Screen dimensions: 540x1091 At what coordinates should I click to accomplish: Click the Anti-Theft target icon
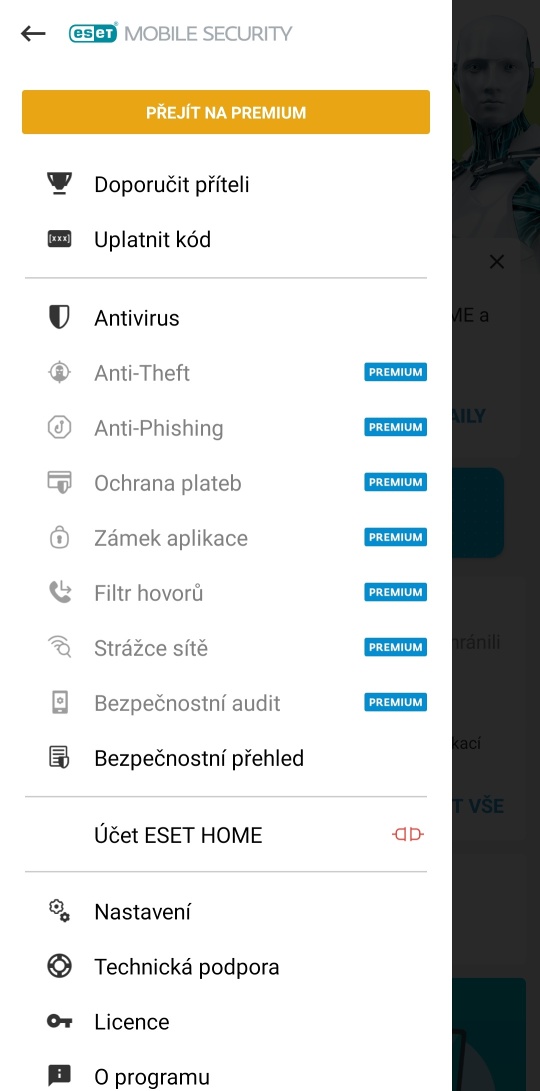click(59, 373)
